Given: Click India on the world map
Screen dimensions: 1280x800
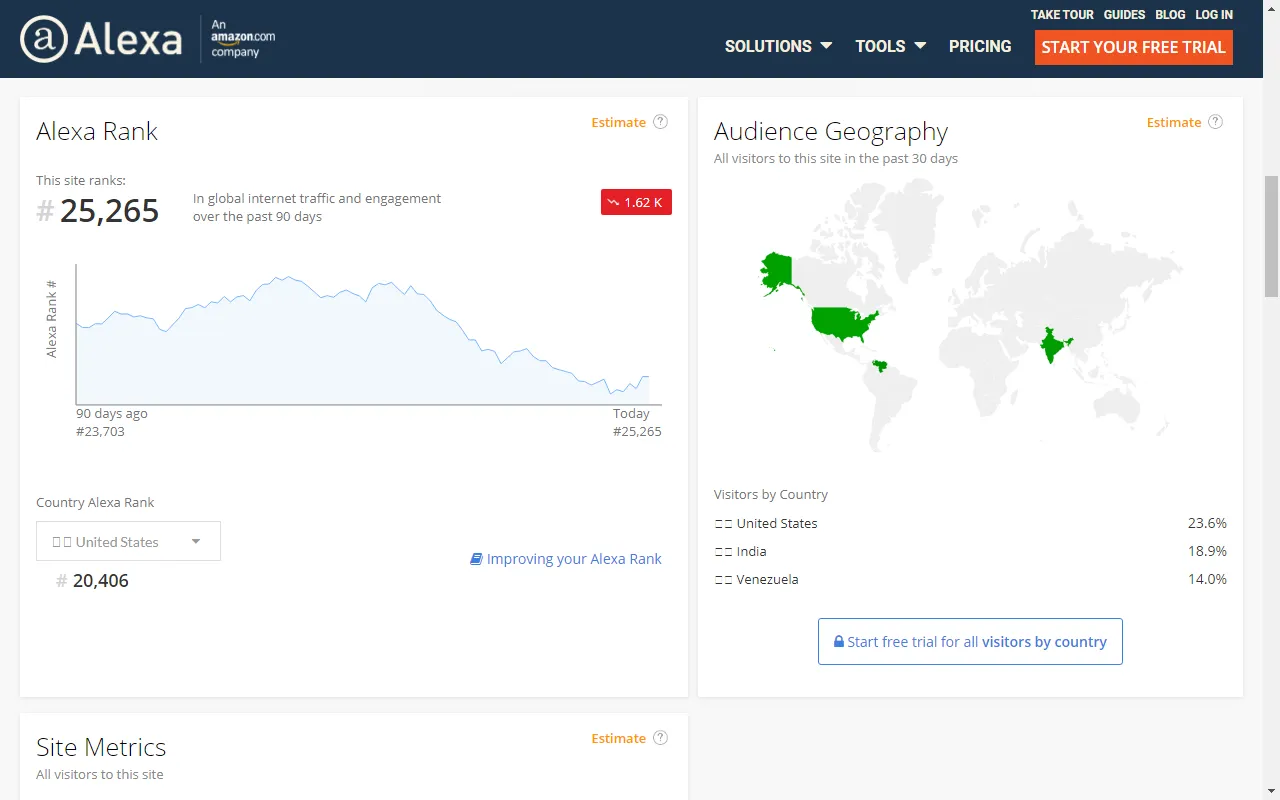Looking at the screenshot, I should (x=1054, y=346).
